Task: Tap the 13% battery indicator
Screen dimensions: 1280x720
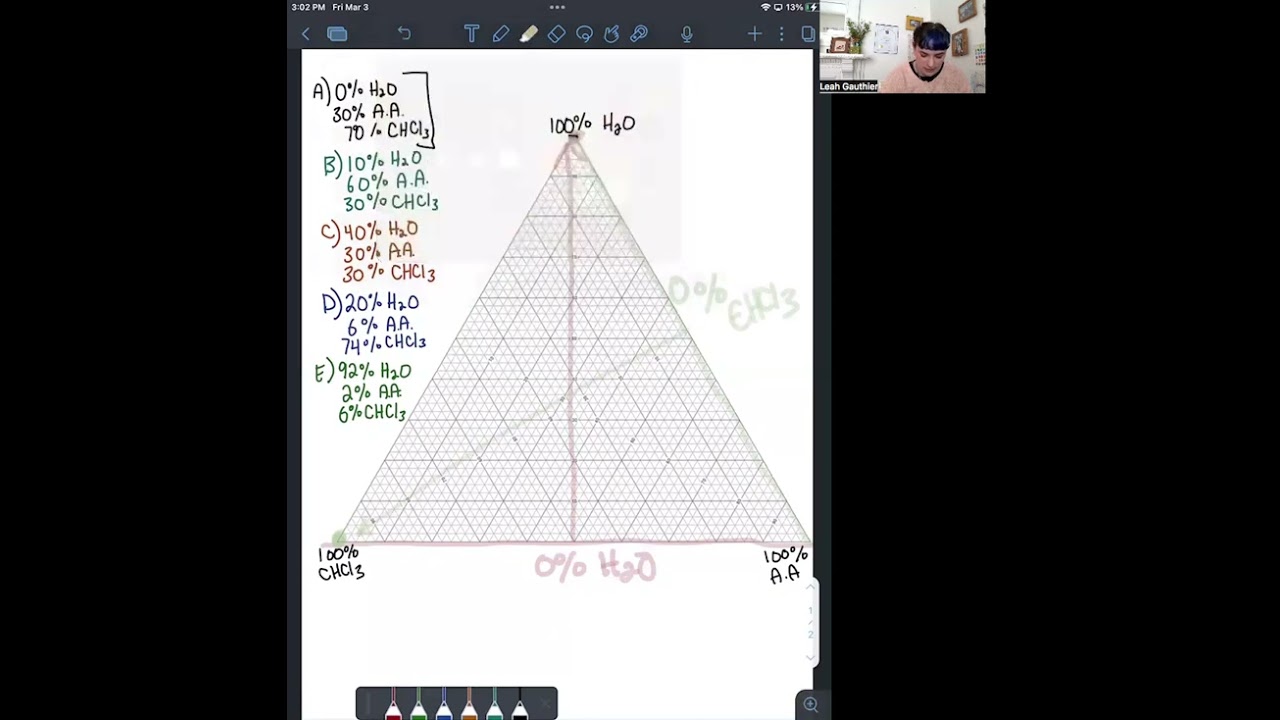Action: pos(801,7)
